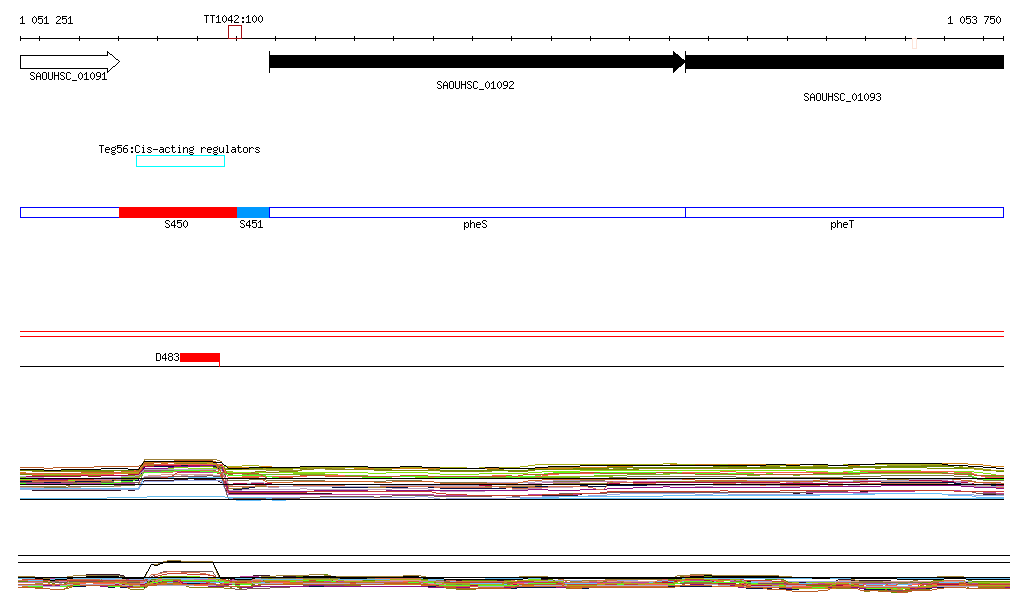
Task: Select the black SAOUHSC_01093 gene bar
Action: point(843,62)
